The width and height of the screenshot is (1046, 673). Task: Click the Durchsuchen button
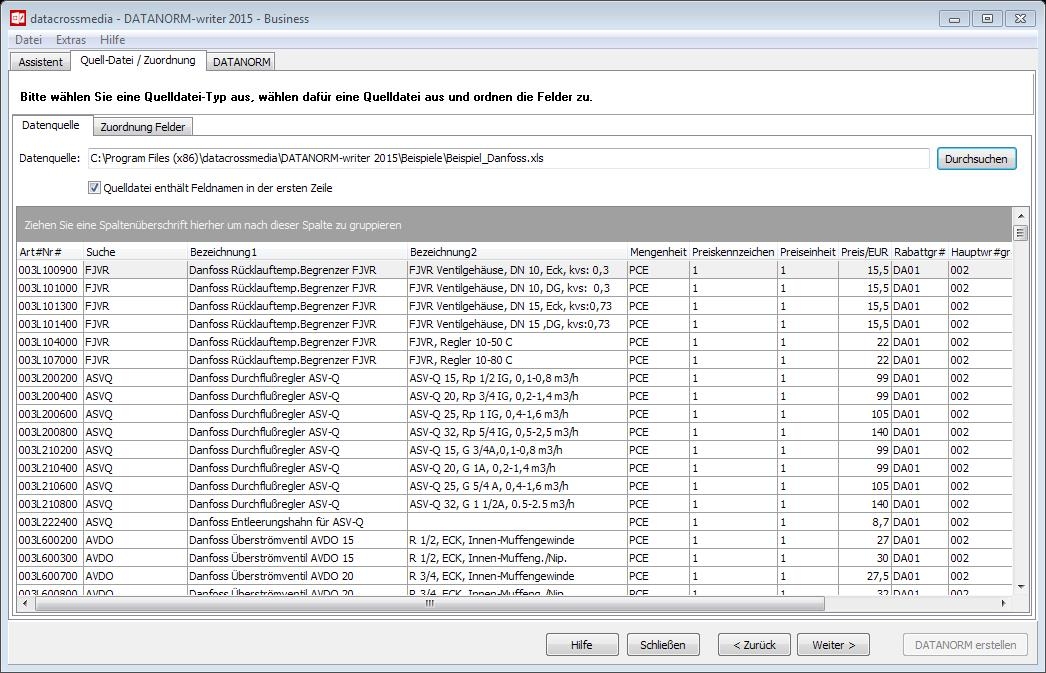point(976,159)
